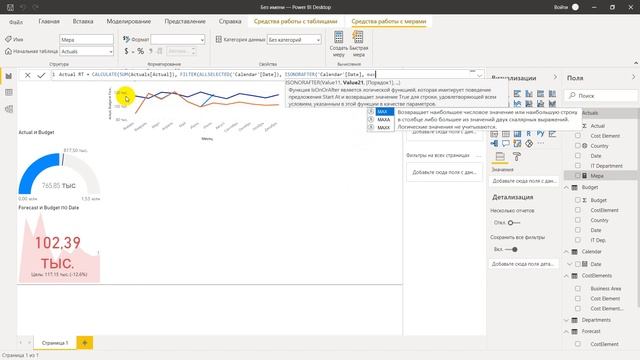Collapse the Поля pane with chevron
The height and width of the screenshot is (360, 640).
(633, 77)
